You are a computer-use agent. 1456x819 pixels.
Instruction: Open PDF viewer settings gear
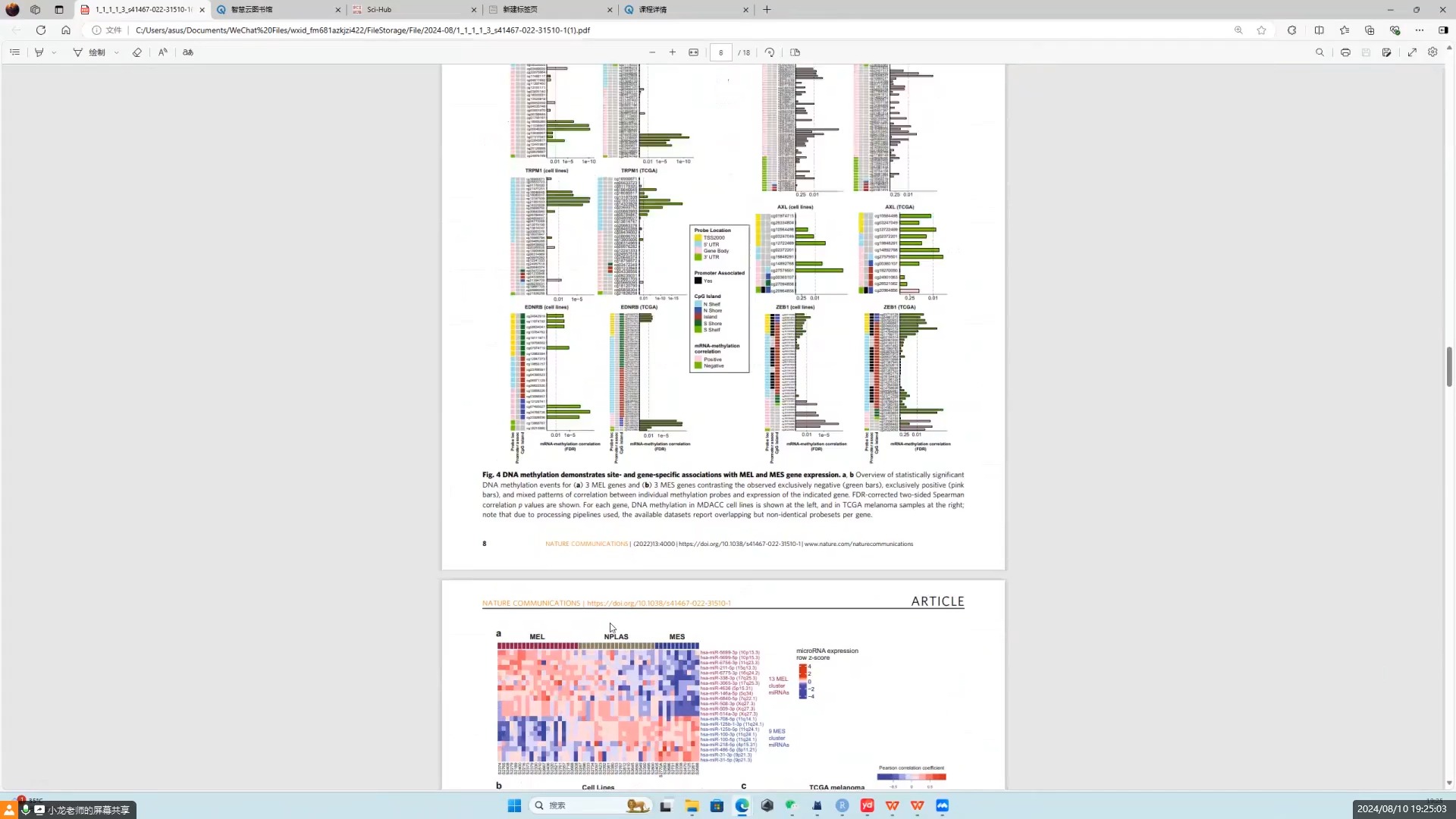[1432, 52]
